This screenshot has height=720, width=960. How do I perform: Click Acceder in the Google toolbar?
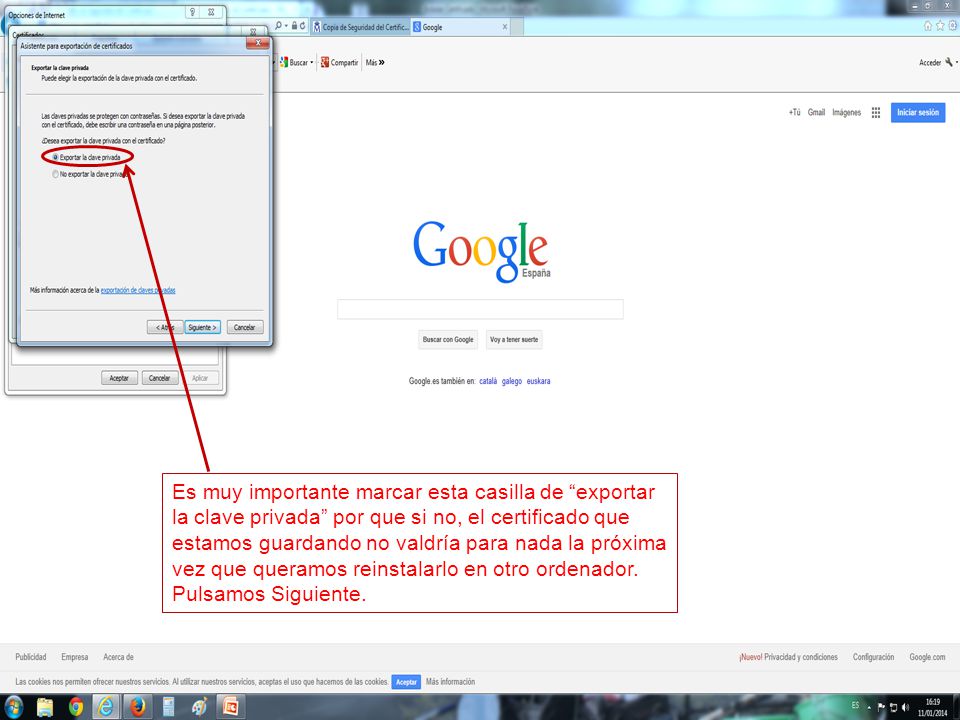930,62
